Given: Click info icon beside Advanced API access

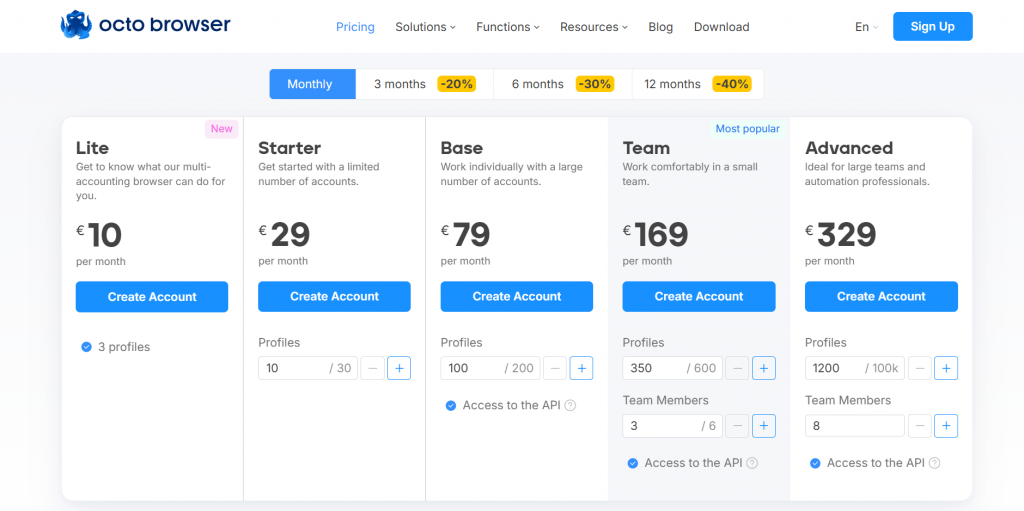Looking at the screenshot, I should (x=934, y=463).
